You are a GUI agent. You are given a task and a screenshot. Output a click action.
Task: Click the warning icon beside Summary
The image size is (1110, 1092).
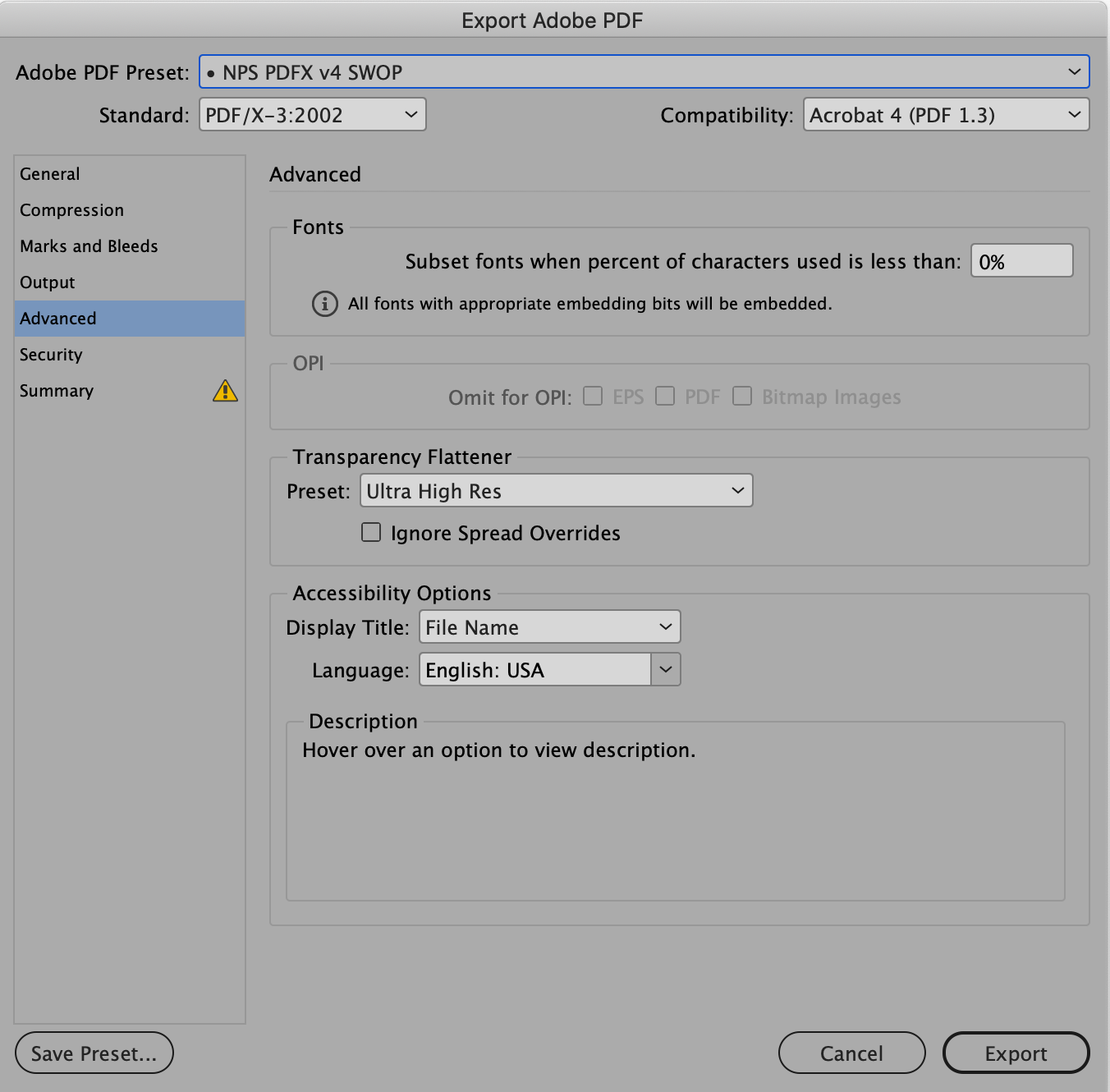(225, 391)
